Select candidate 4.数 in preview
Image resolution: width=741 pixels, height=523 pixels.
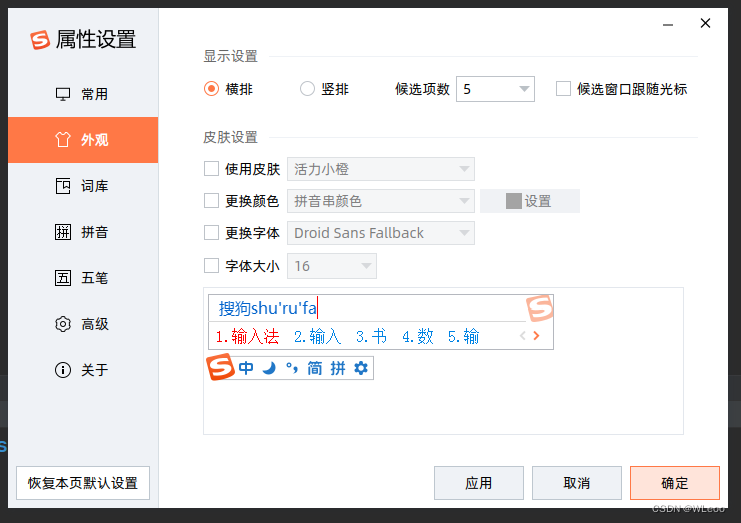click(418, 336)
